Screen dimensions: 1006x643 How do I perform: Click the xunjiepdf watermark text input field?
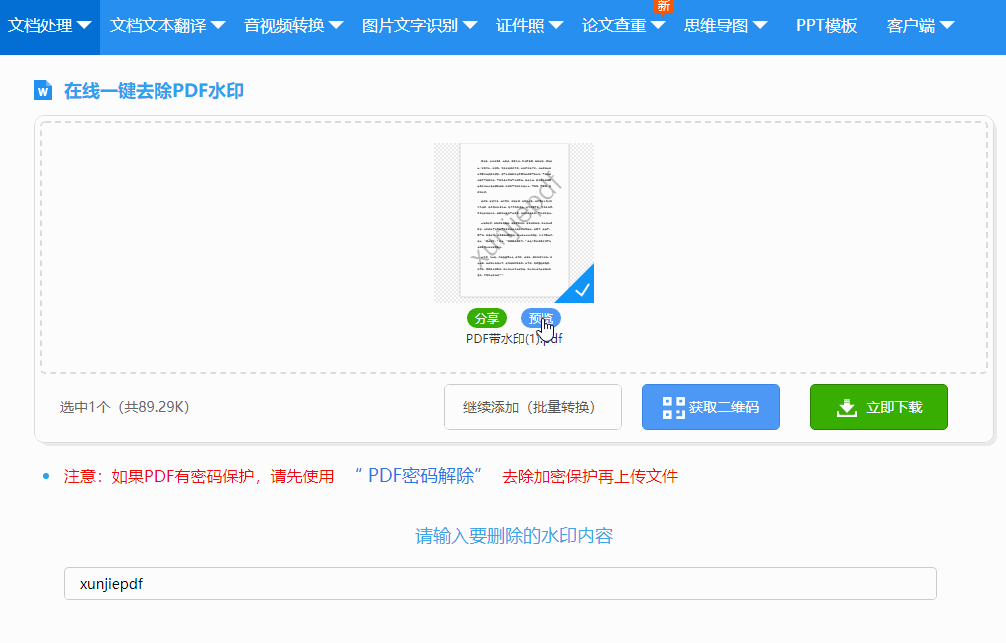point(500,583)
